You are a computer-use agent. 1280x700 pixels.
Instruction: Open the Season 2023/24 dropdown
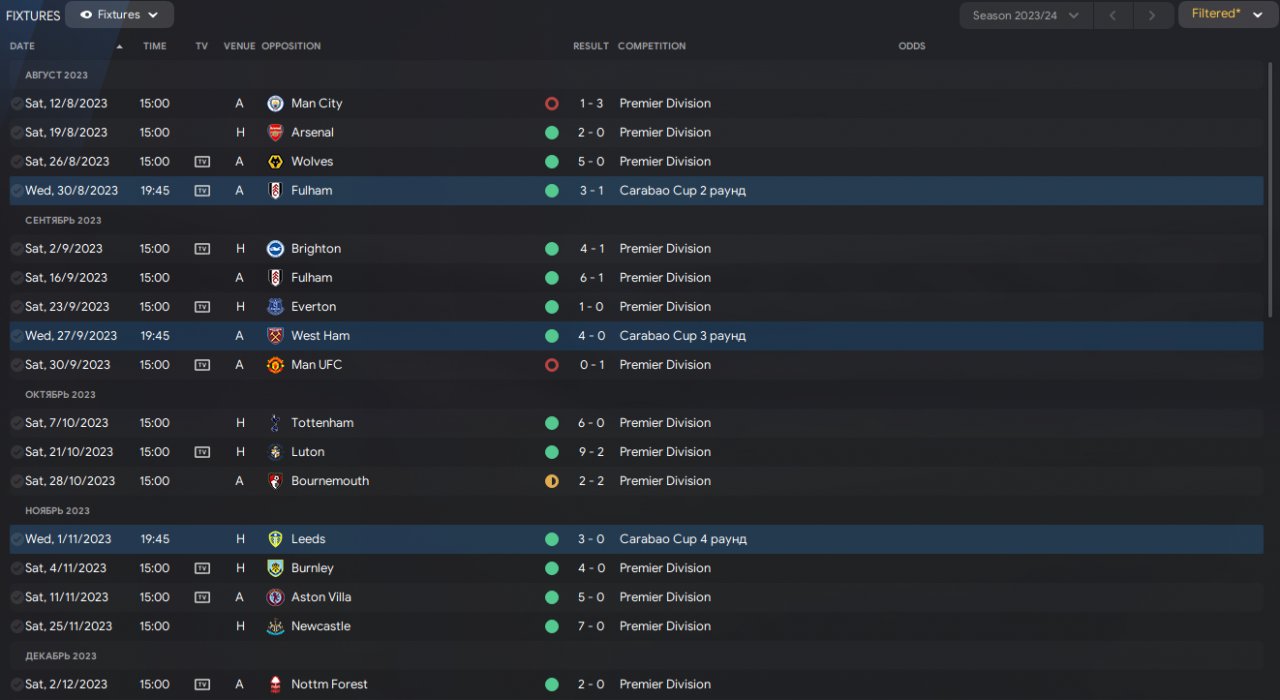(1025, 15)
